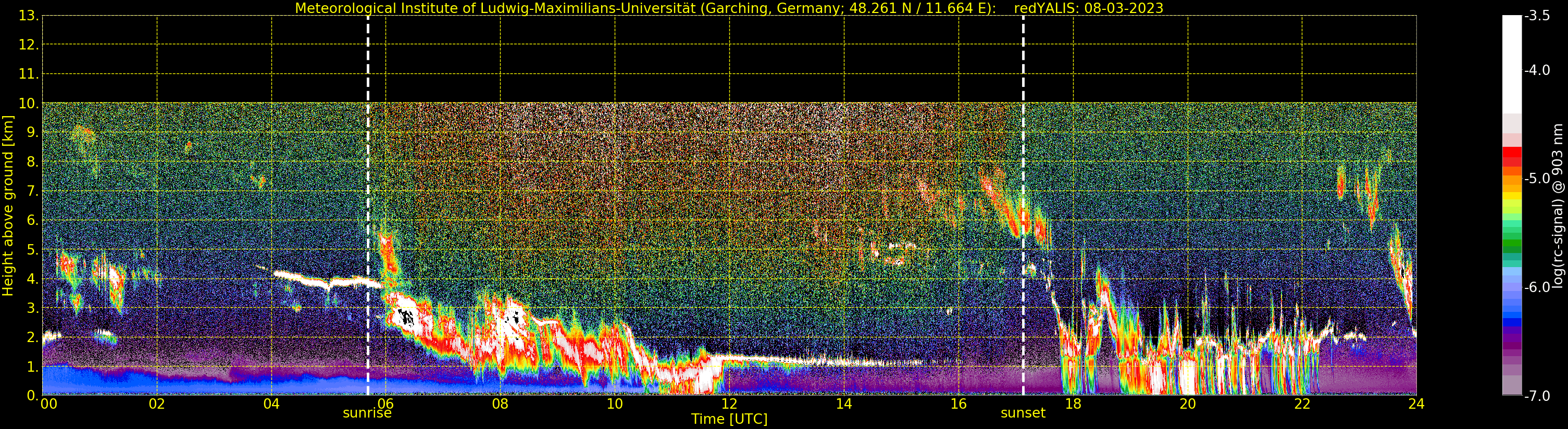This screenshot has height=429, width=1568.
Task: Click the 'redYALIS: 08-03-2023' date label
Action: pos(1088,8)
